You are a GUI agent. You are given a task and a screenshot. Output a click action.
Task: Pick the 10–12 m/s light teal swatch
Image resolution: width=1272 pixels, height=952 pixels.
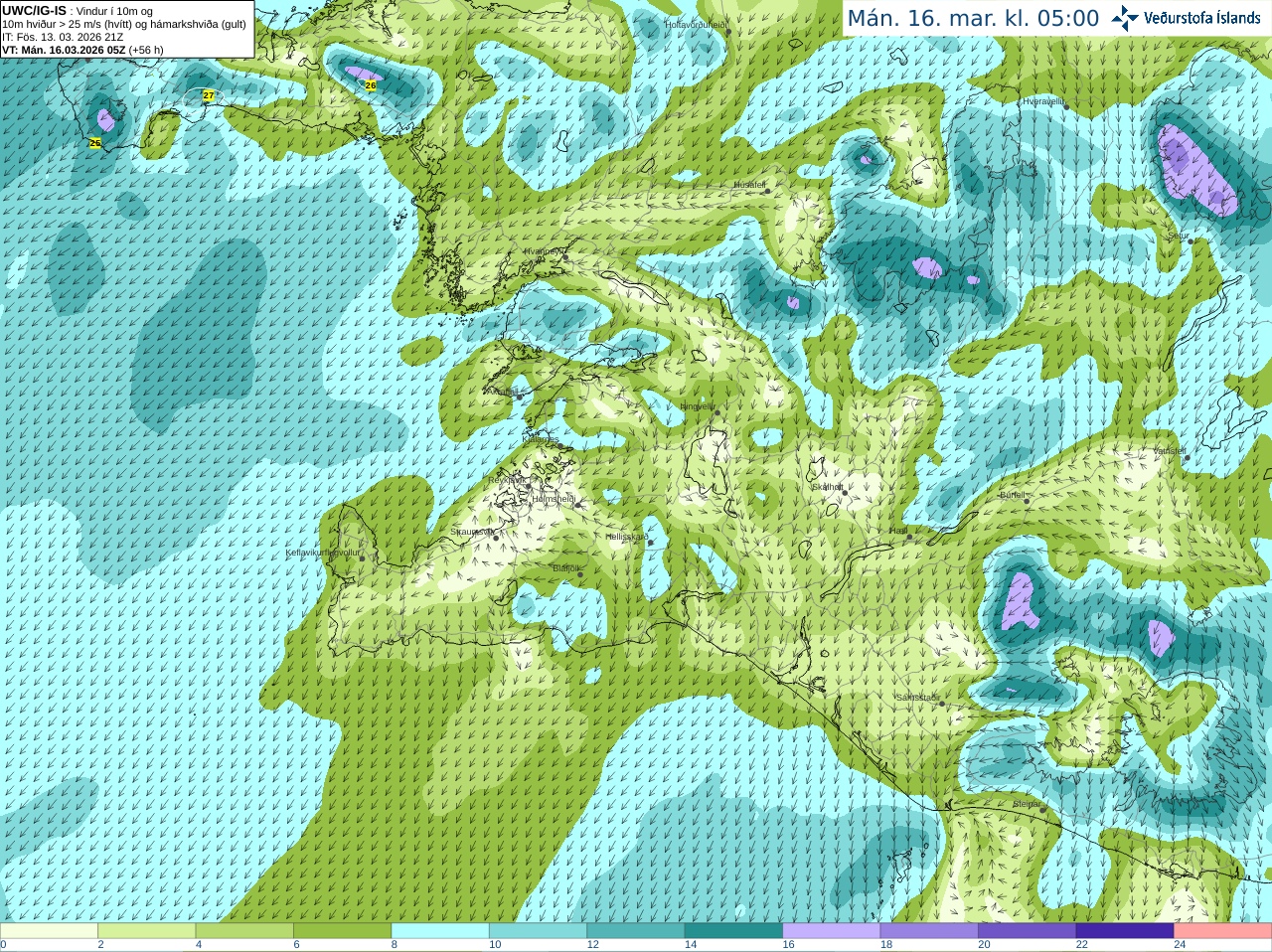tap(538, 931)
